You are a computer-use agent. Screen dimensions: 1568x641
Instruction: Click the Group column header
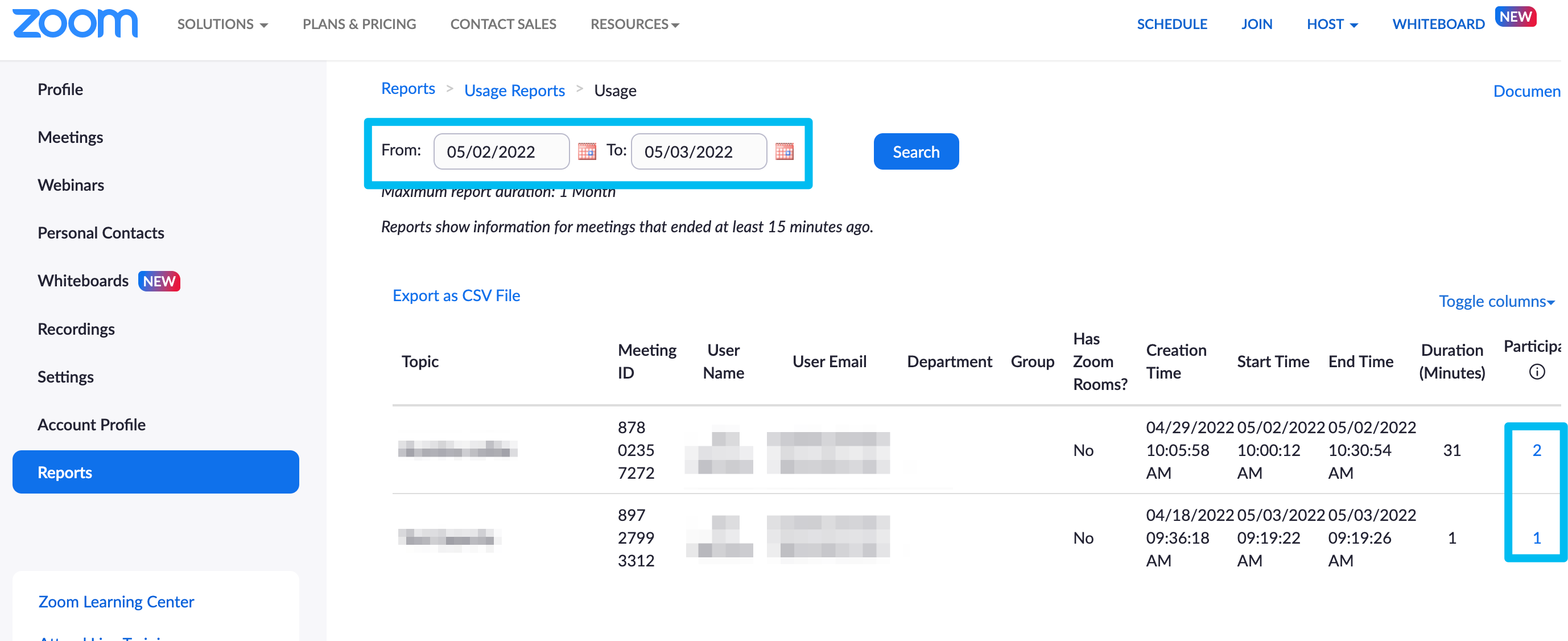pos(1033,361)
